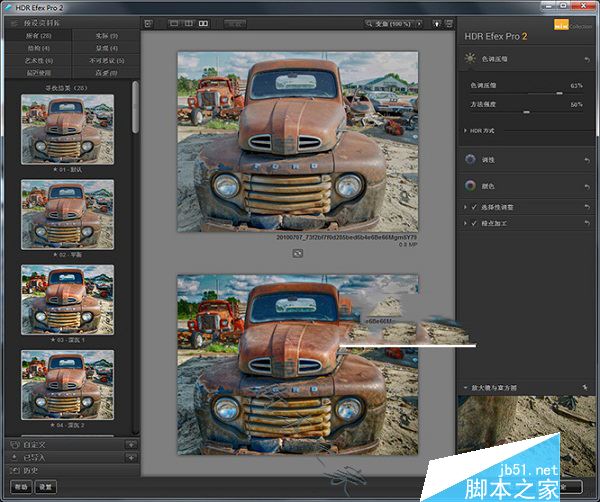Viewport: 600px width, 502px height.
Task: Select the 喜爱 (0) favorites category
Action: click(106, 73)
